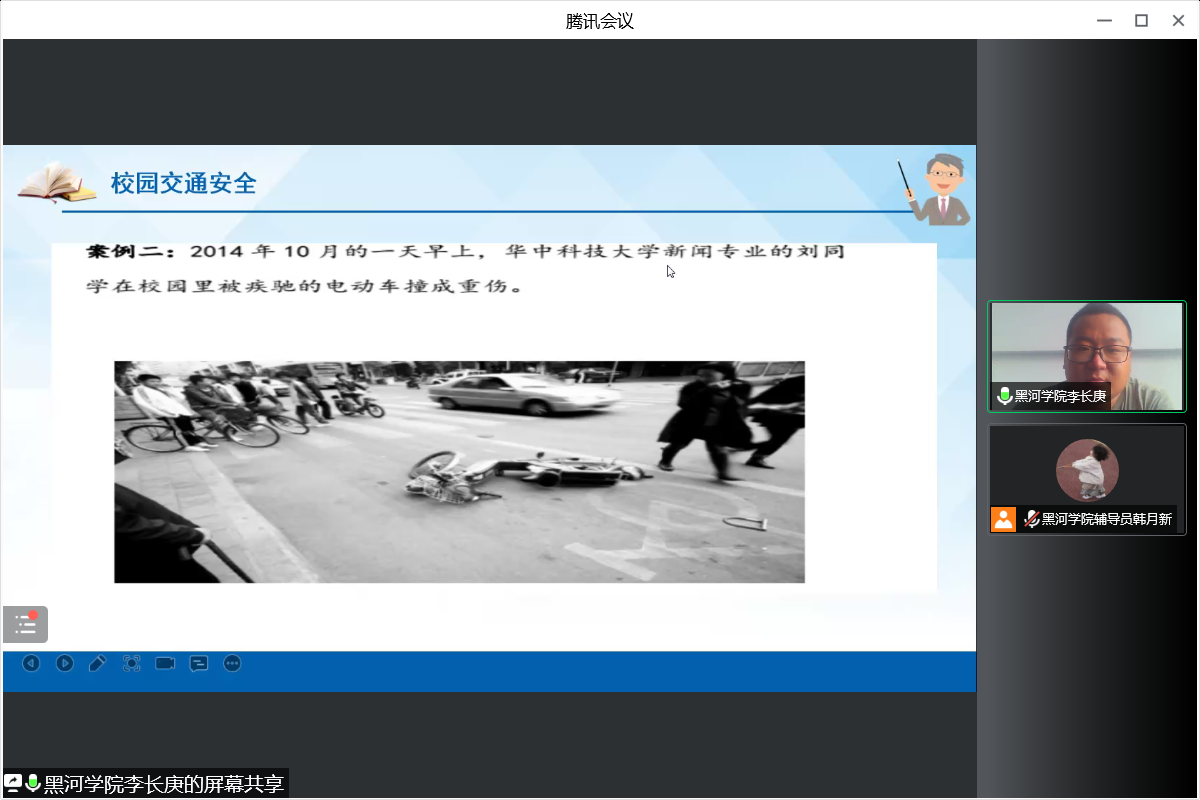Open the floating list menu with red dot
The height and width of the screenshot is (800, 1200).
coord(25,625)
